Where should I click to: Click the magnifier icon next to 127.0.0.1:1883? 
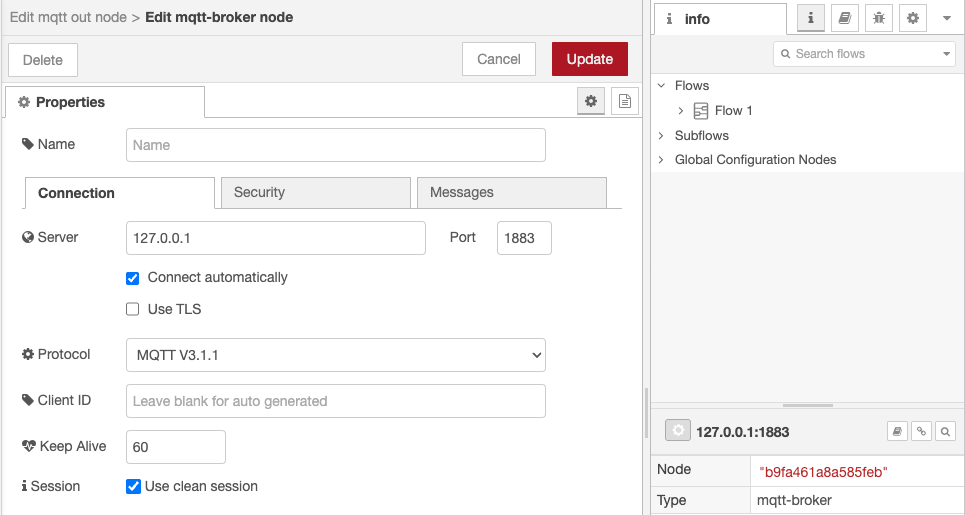944,431
